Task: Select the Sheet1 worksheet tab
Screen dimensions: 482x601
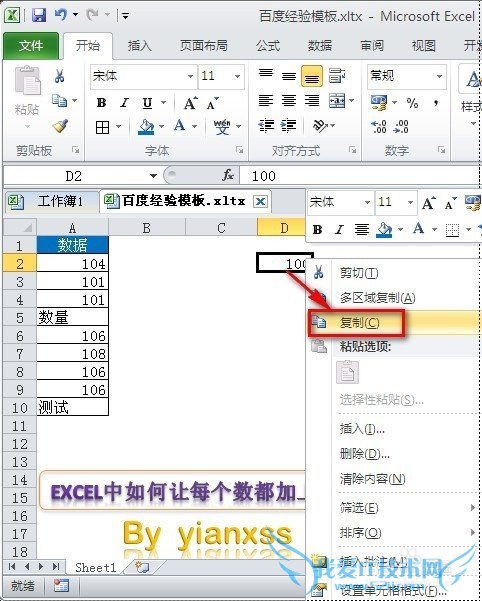Action: pos(95,567)
